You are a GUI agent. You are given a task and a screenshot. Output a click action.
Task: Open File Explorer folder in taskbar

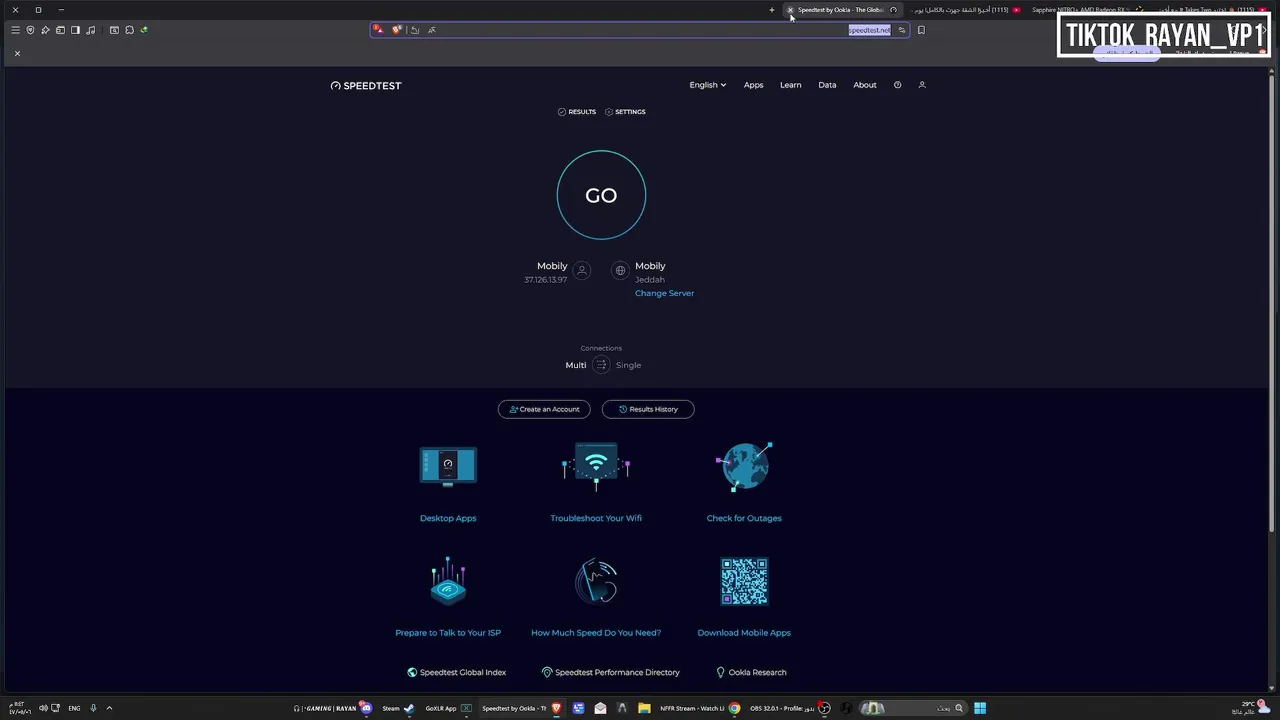pos(644,708)
